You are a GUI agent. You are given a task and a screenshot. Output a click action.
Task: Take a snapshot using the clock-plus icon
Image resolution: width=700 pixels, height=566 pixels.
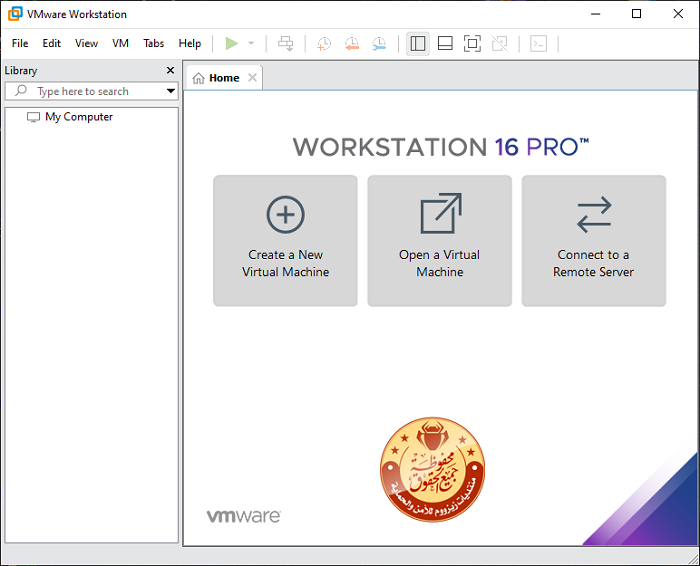click(x=324, y=43)
